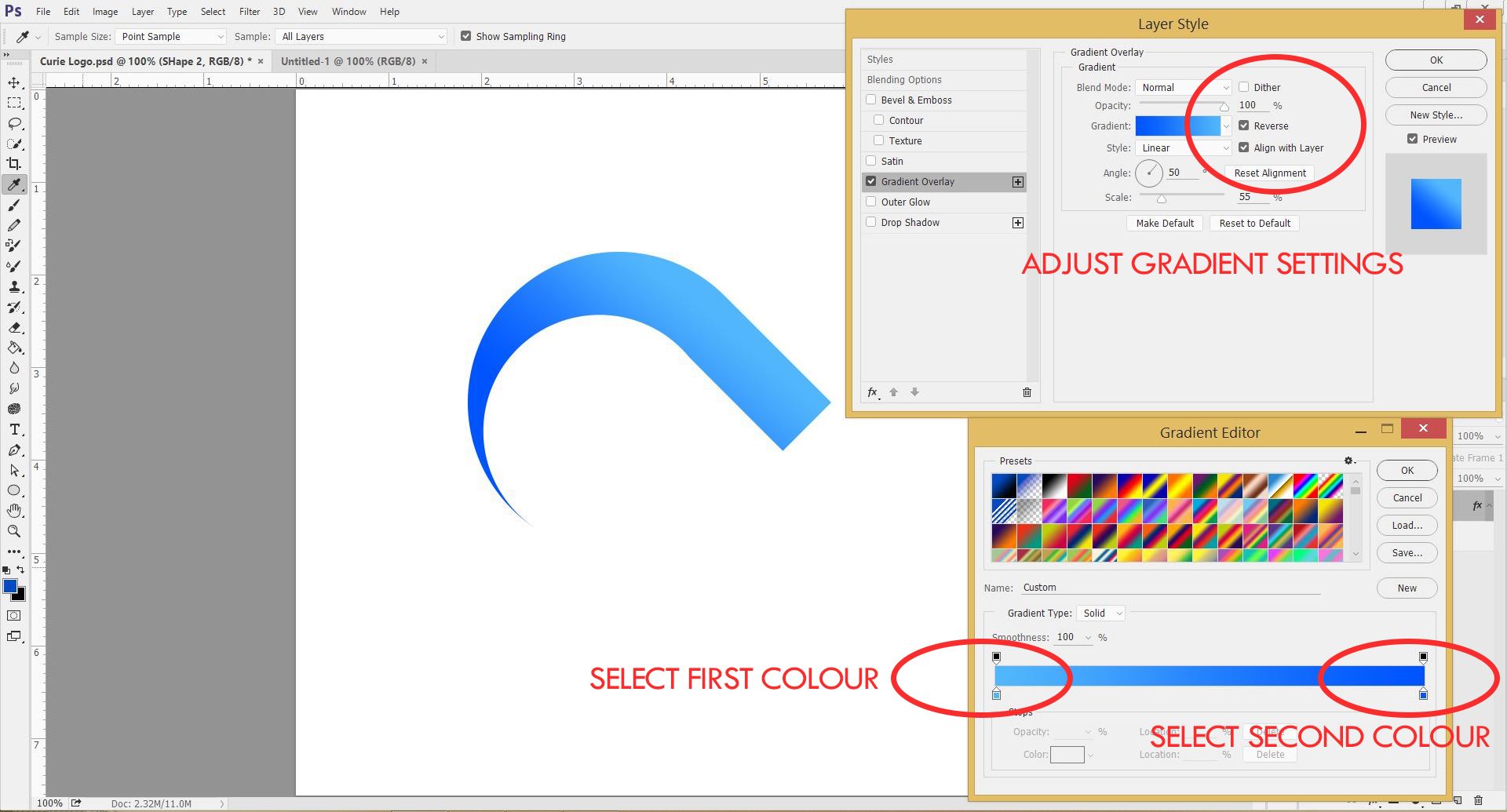Screen dimensions: 1507x812
Task: Select the Horizontal Type tool
Action: click(14, 429)
